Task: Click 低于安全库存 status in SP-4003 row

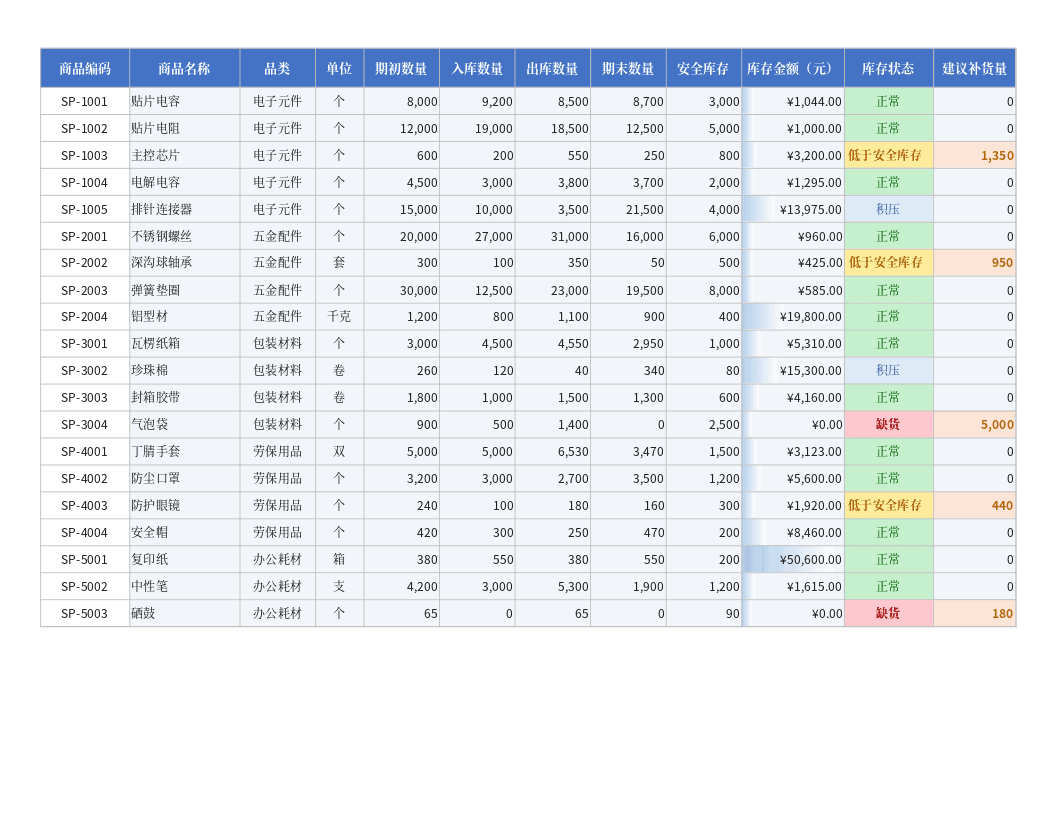Action: (x=888, y=506)
